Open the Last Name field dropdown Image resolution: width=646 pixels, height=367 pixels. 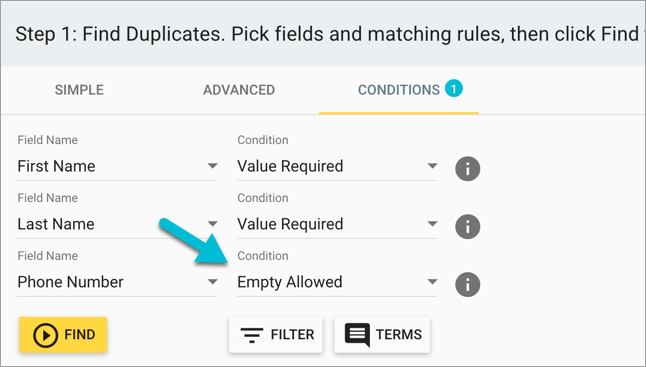(117, 224)
